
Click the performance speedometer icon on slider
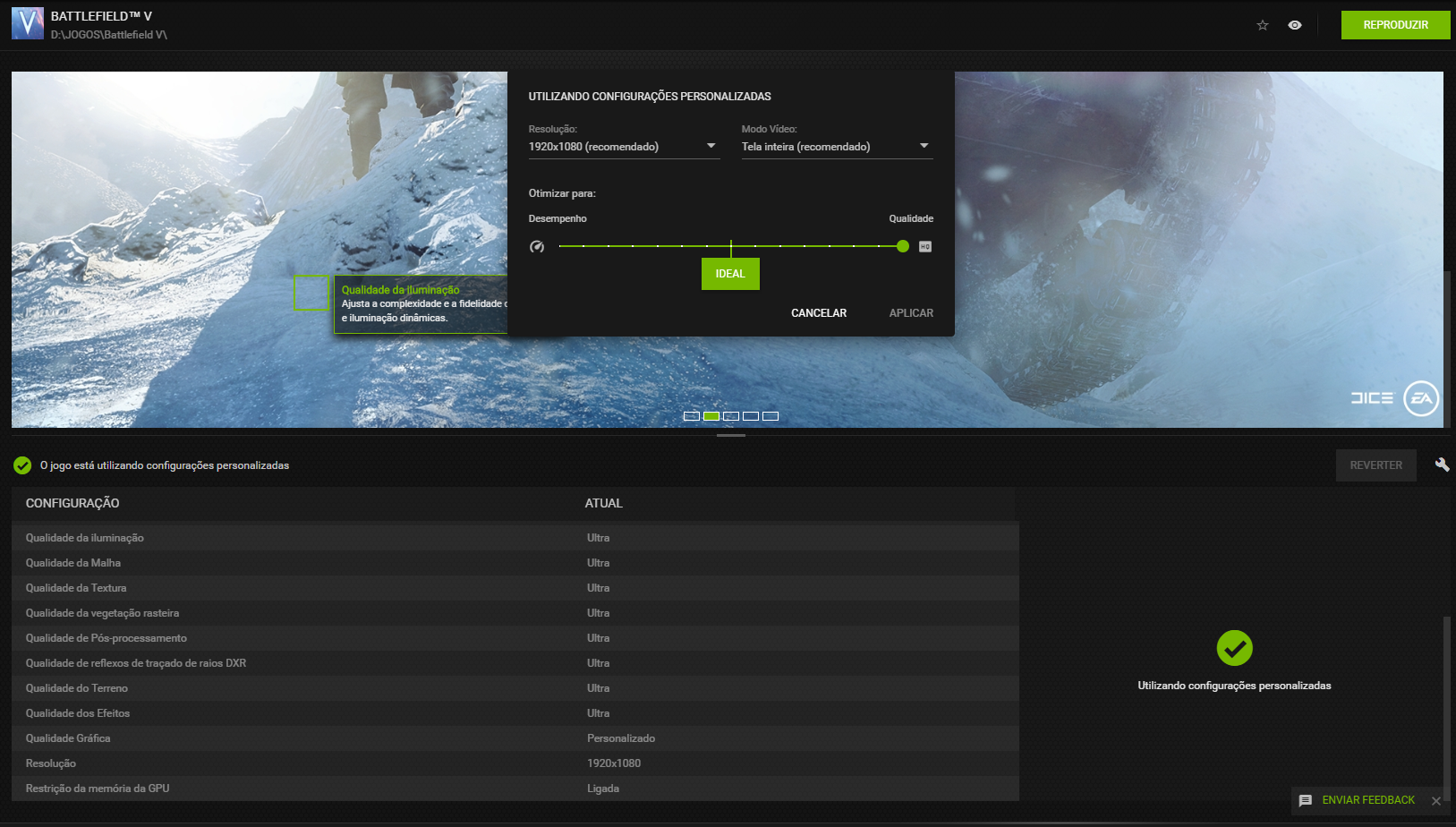pos(537,246)
